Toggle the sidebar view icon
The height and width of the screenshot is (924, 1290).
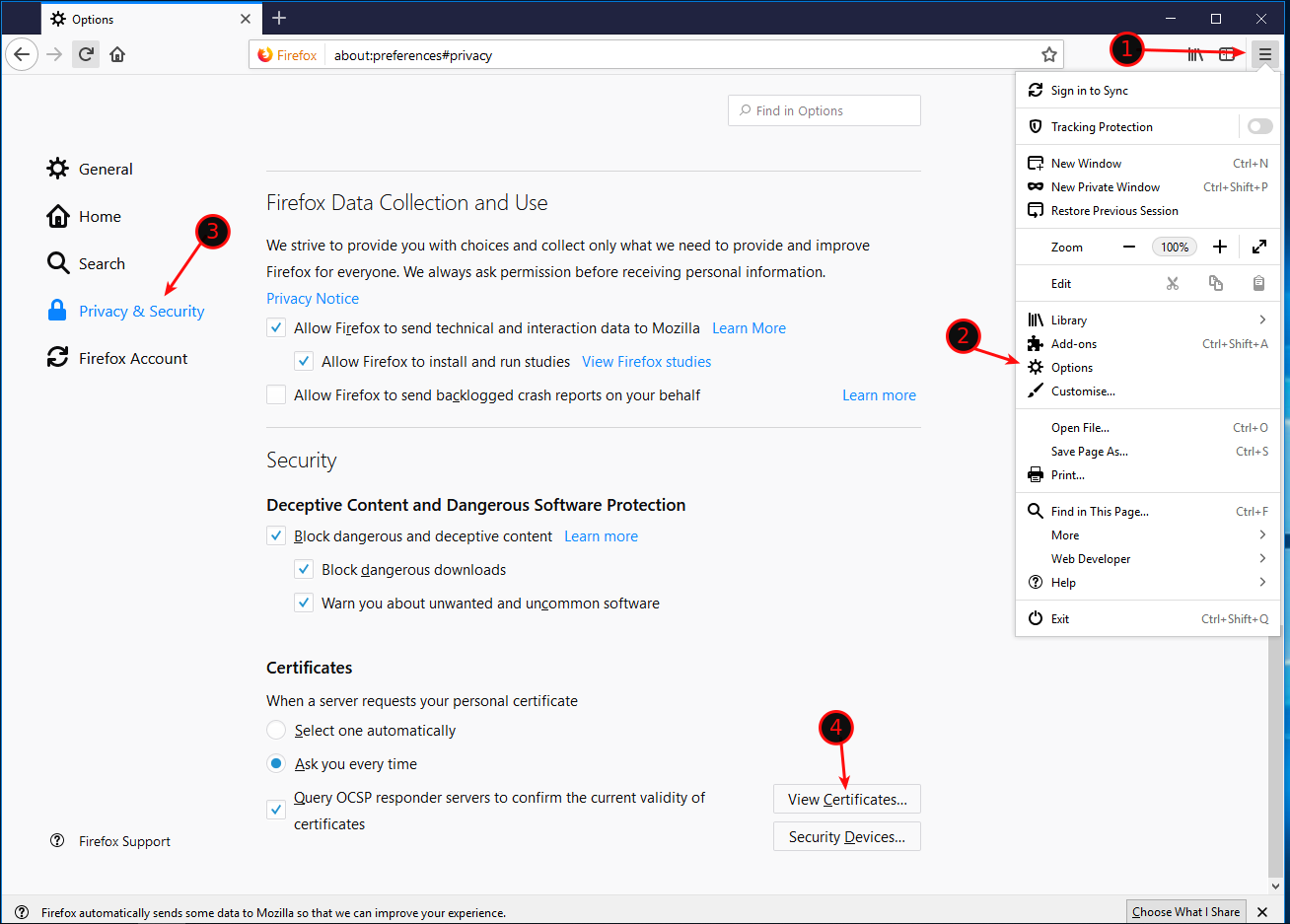(1227, 54)
